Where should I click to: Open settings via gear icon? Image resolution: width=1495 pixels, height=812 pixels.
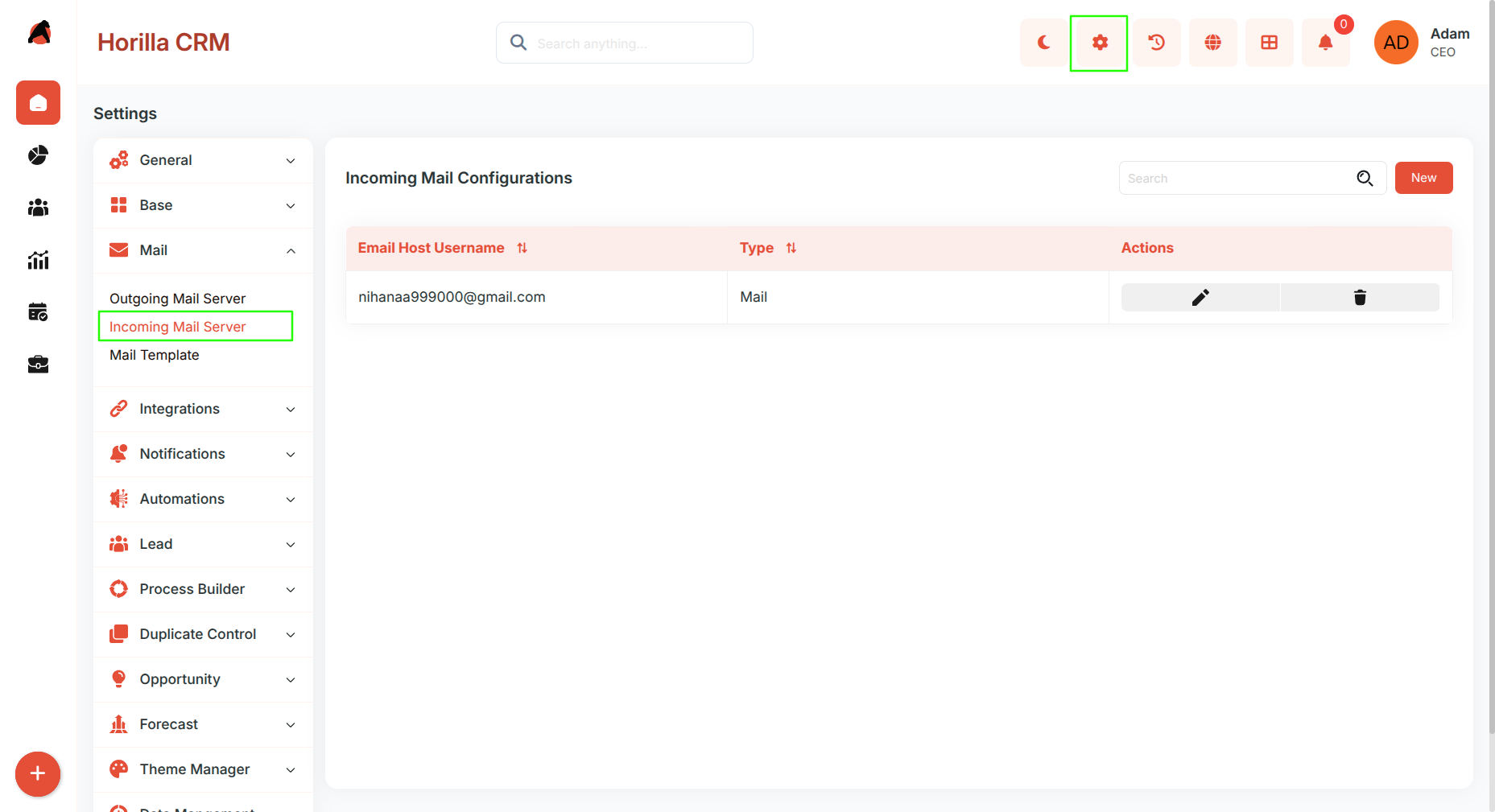click(1100, 43)
